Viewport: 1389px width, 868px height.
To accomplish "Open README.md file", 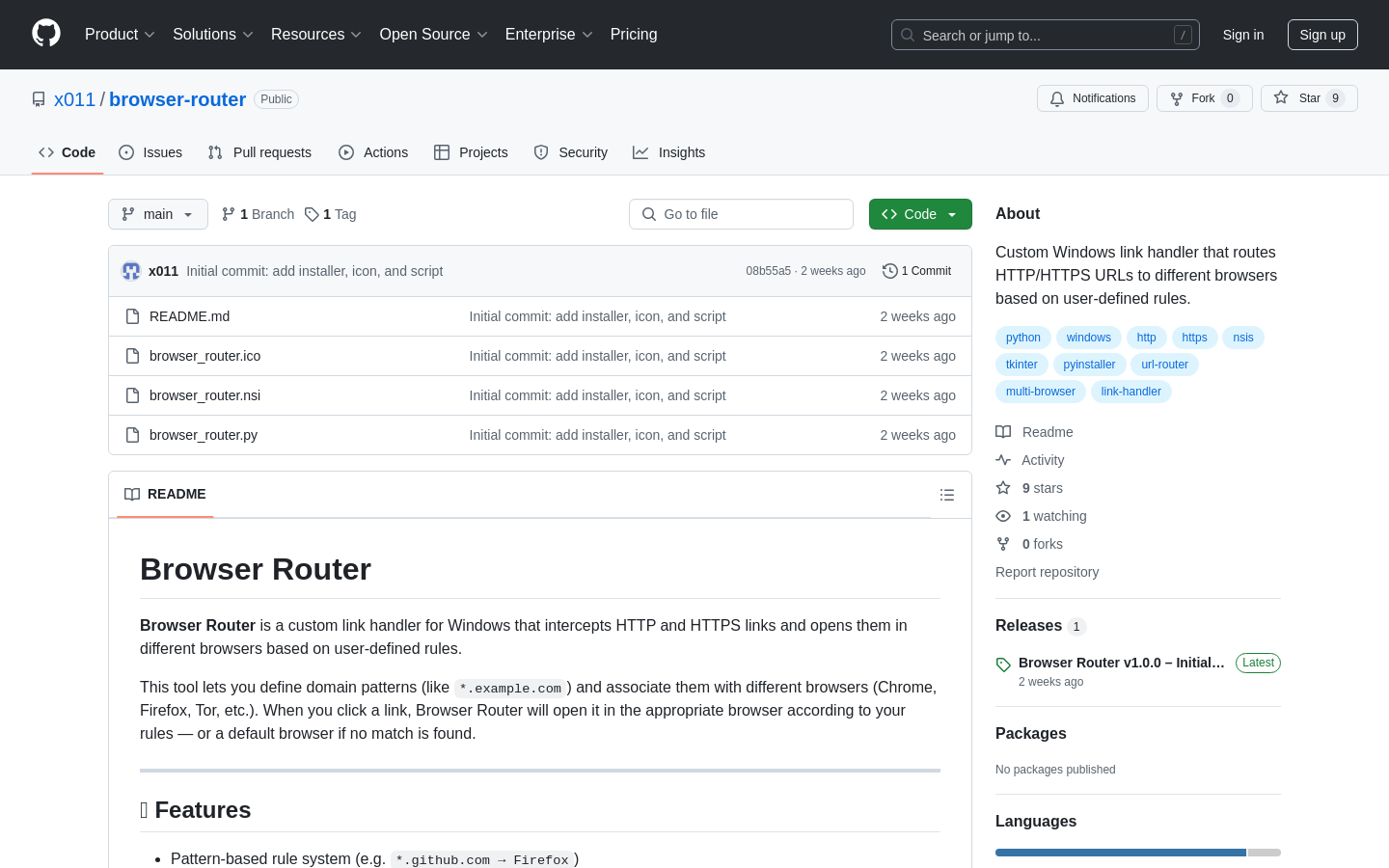I will tap(190, 316).
